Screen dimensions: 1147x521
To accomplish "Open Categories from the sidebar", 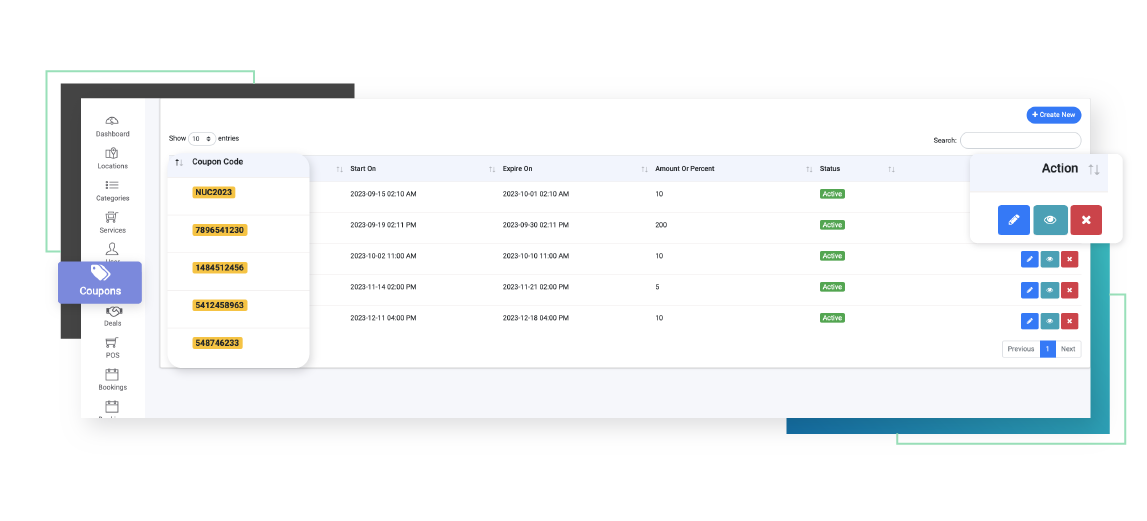I will pyautogui.click(x=112, y=186).
